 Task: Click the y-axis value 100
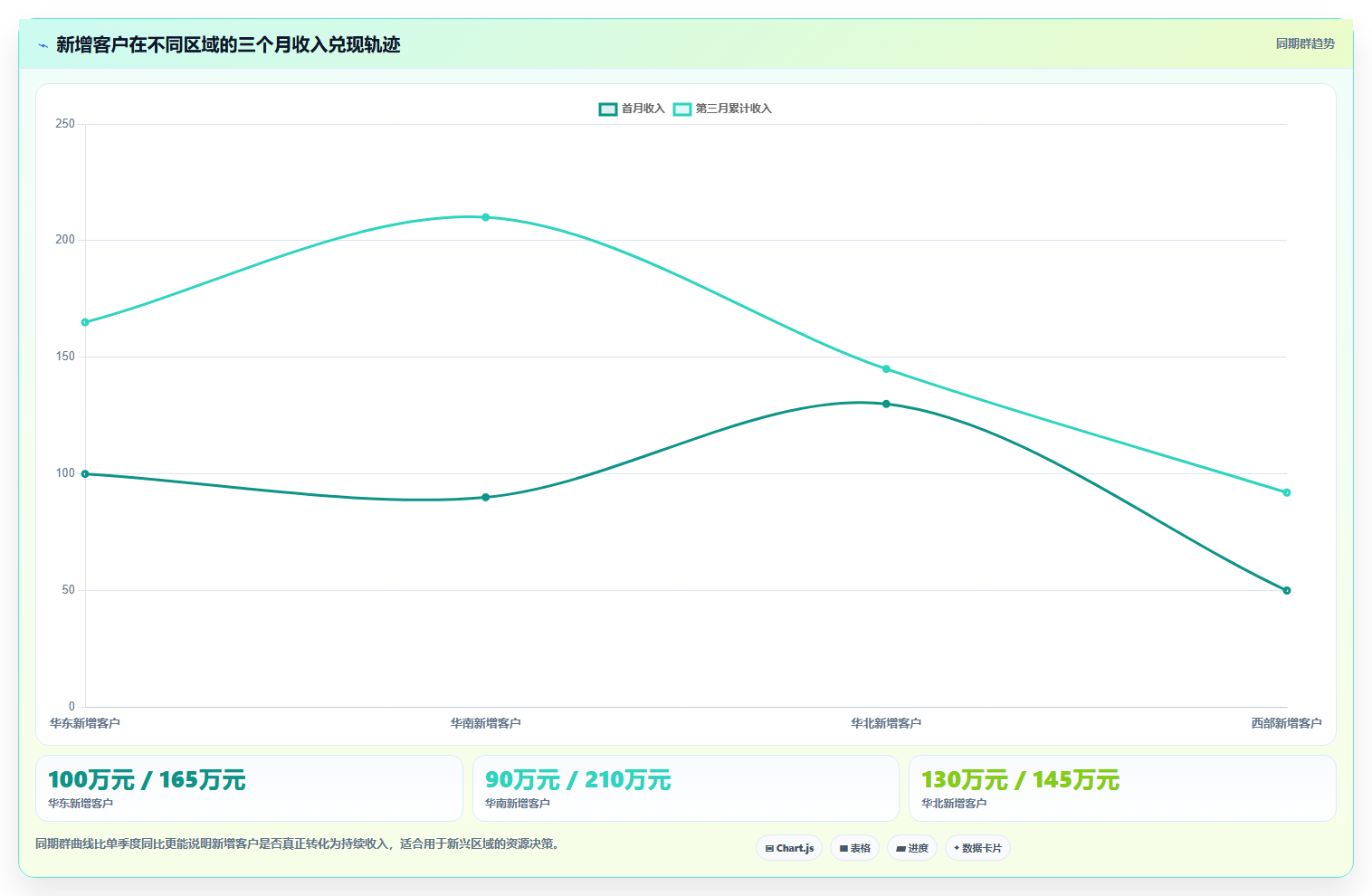pyautogui.click(x=65, y=473)
